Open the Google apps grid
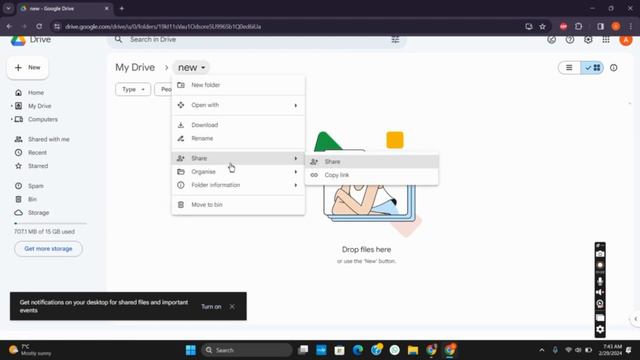 click(x=606, y=40)
